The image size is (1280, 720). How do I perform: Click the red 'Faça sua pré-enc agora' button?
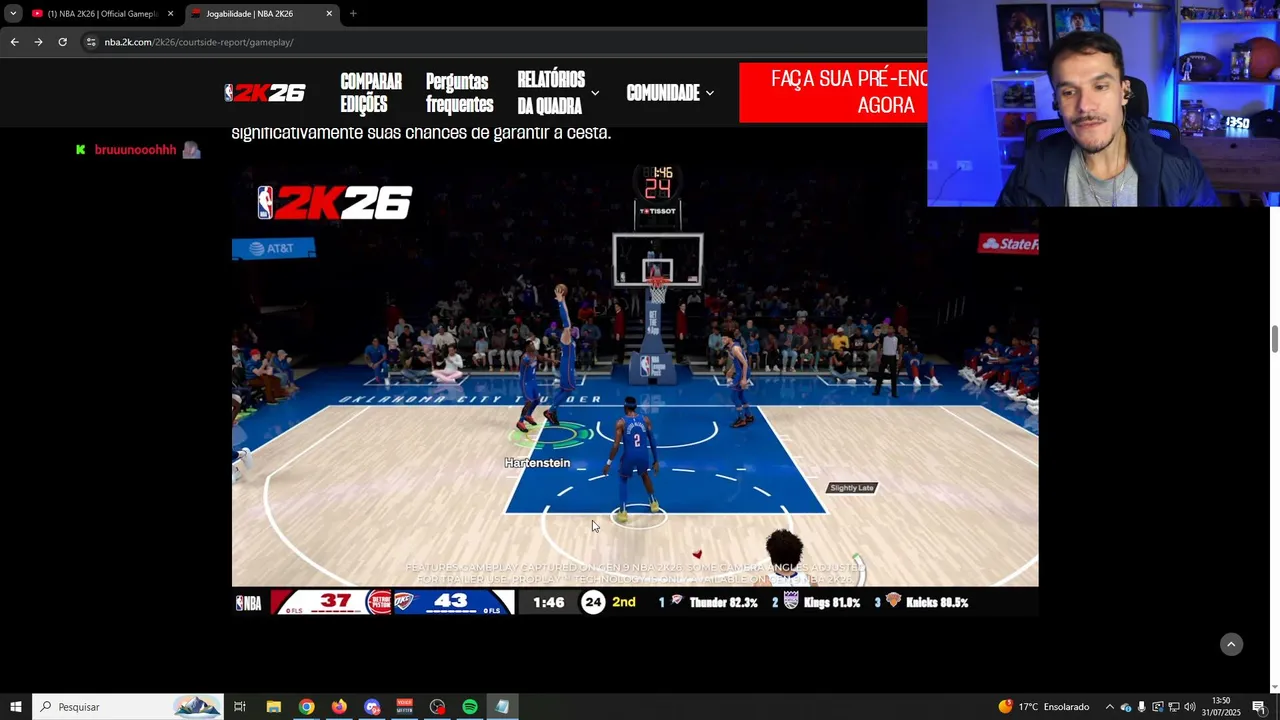[833, 93]
